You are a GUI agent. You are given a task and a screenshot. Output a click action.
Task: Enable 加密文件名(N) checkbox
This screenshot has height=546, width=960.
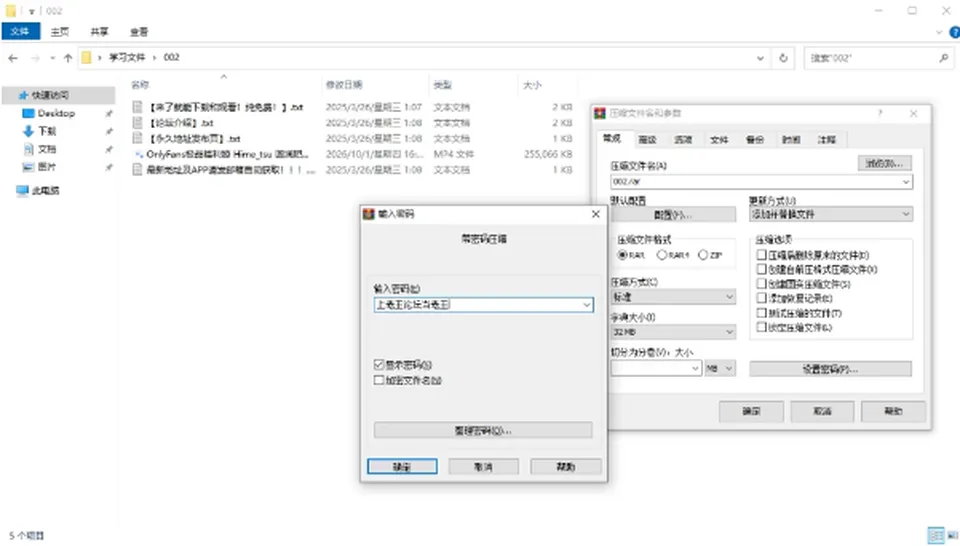click(379, 380)
